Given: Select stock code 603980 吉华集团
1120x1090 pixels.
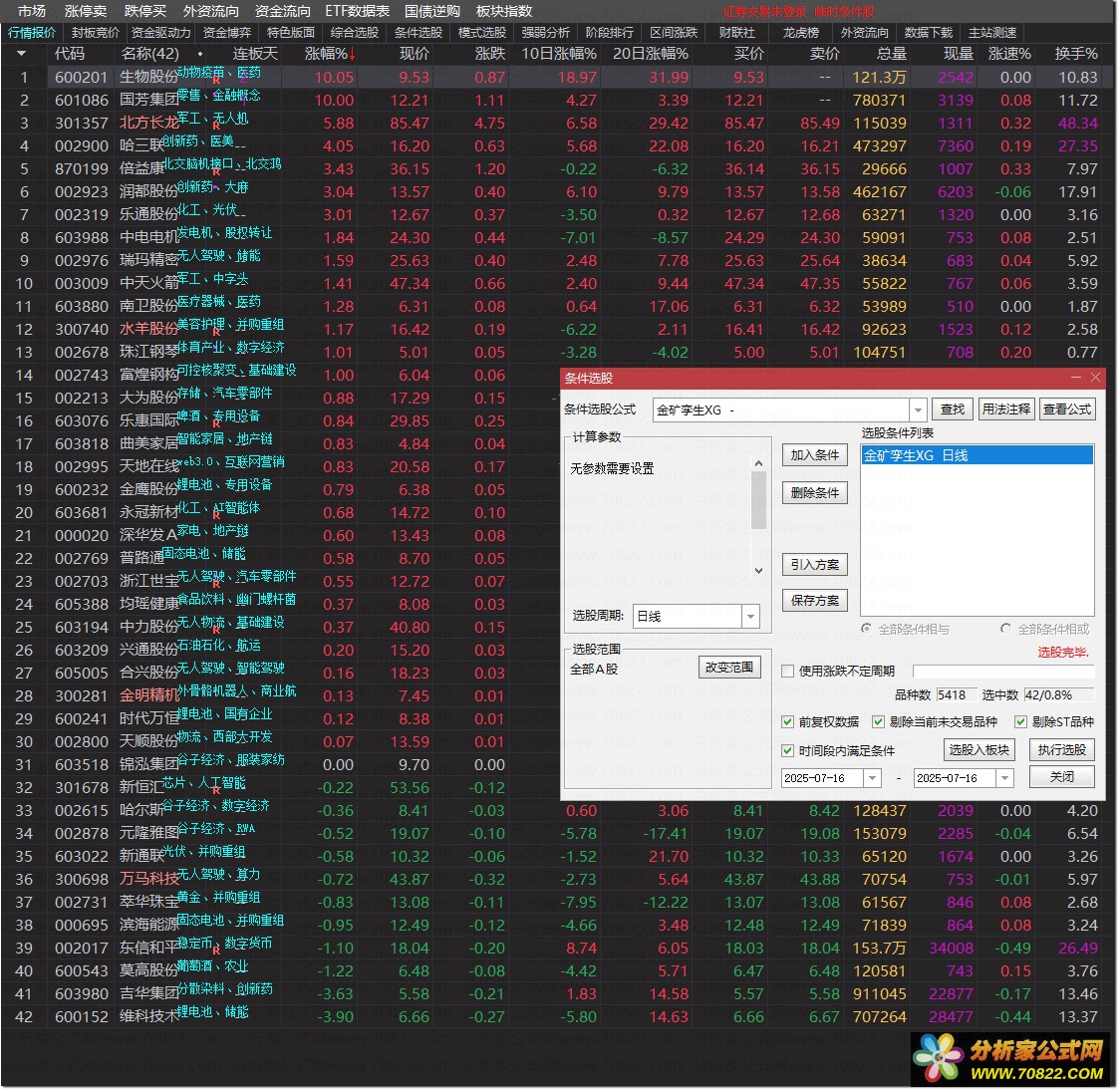Looking at the screenshot, I should pyautogui.click(x=81, y=993).
